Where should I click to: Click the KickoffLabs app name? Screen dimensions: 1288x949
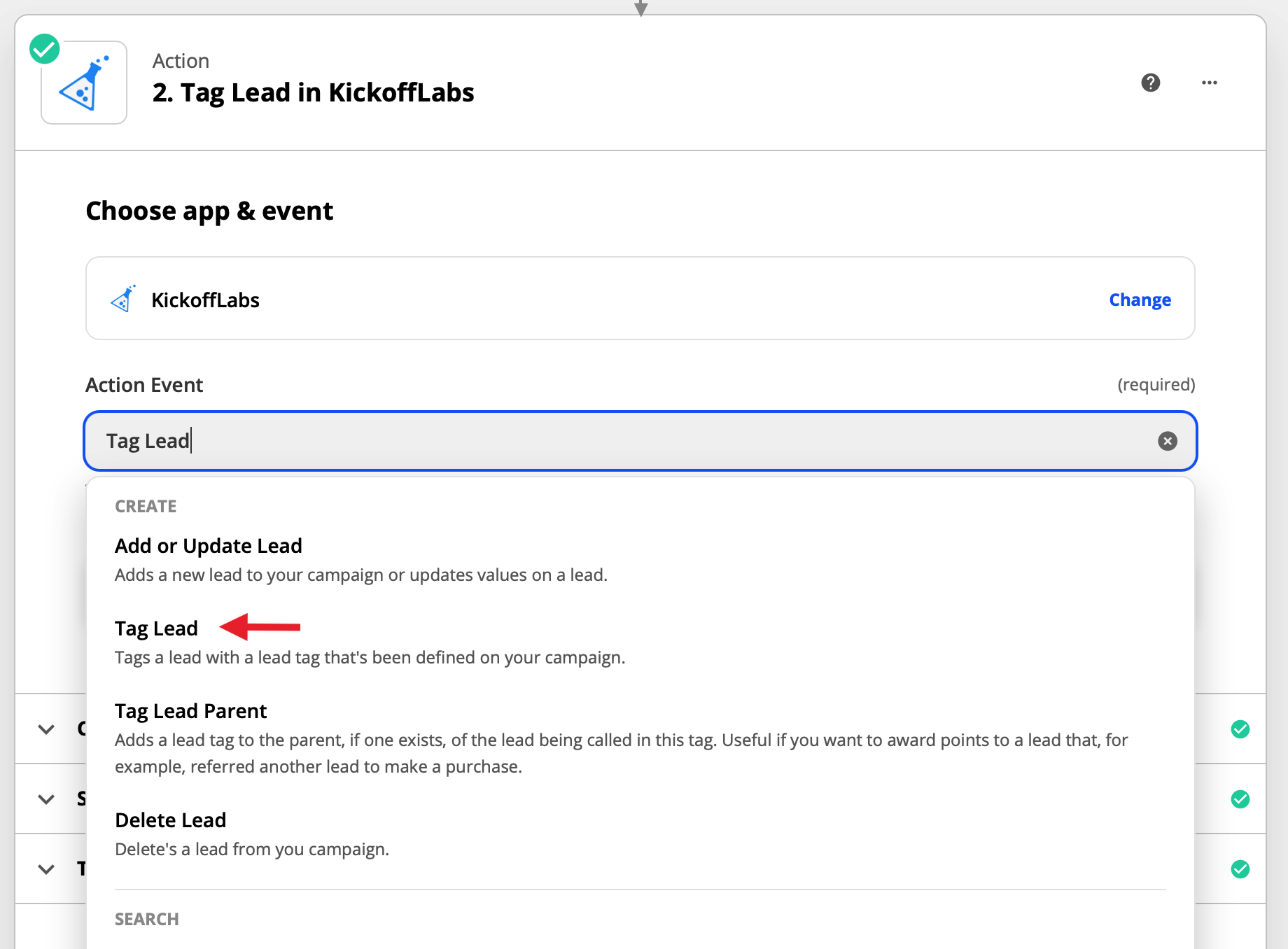click(205, 300)
